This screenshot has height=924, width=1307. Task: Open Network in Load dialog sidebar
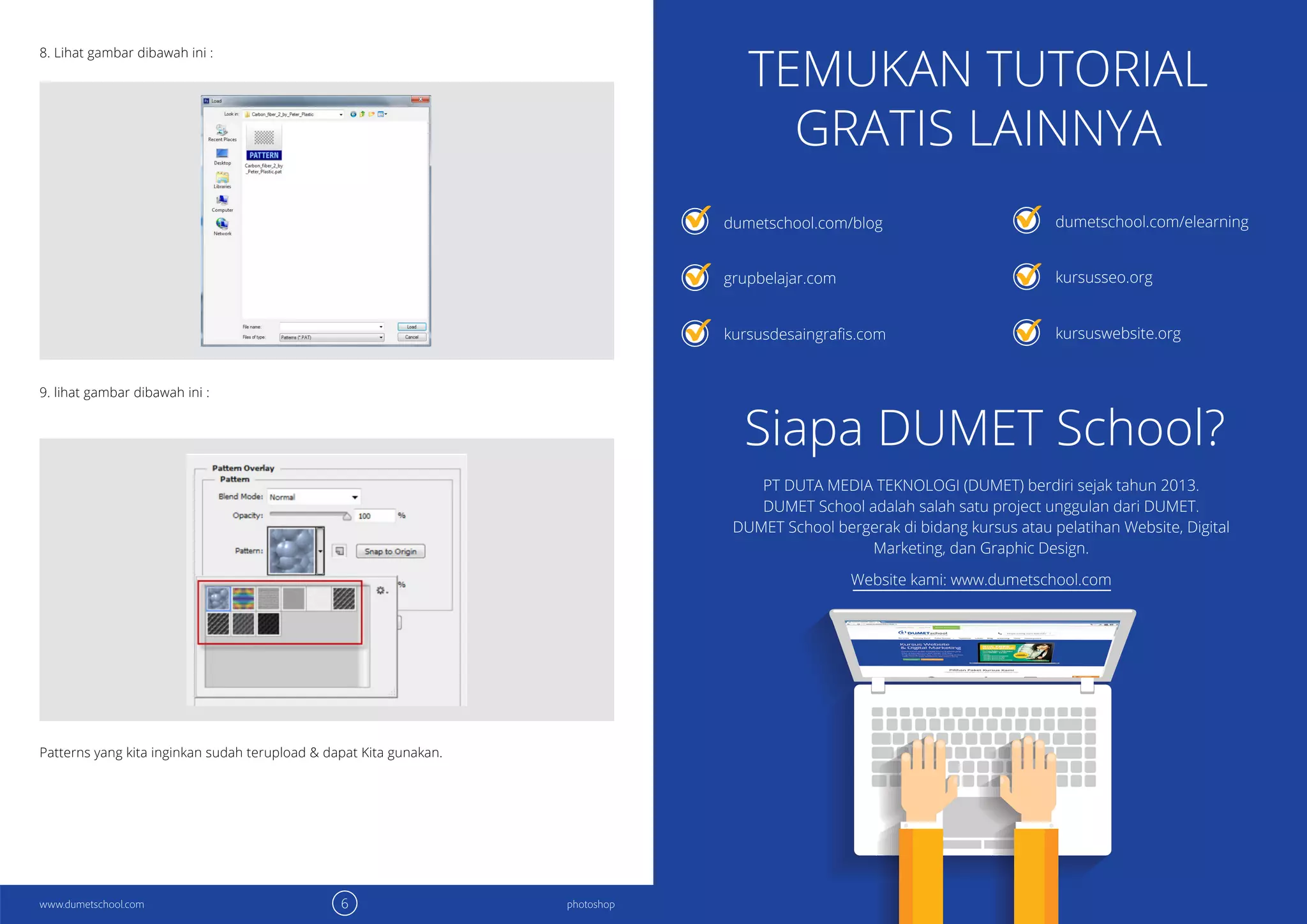point(222,227)
